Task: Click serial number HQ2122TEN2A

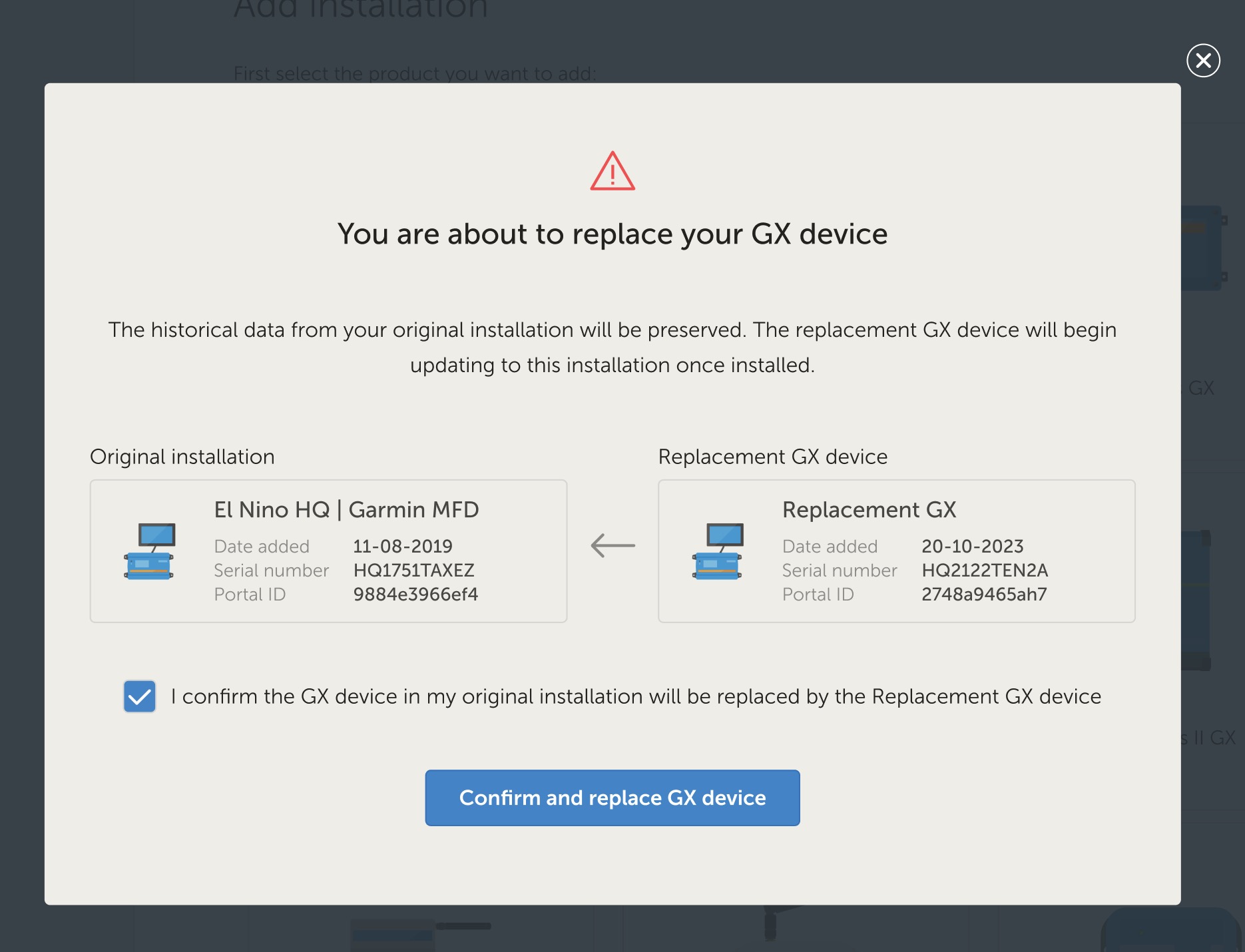Action: click(985, 571)
